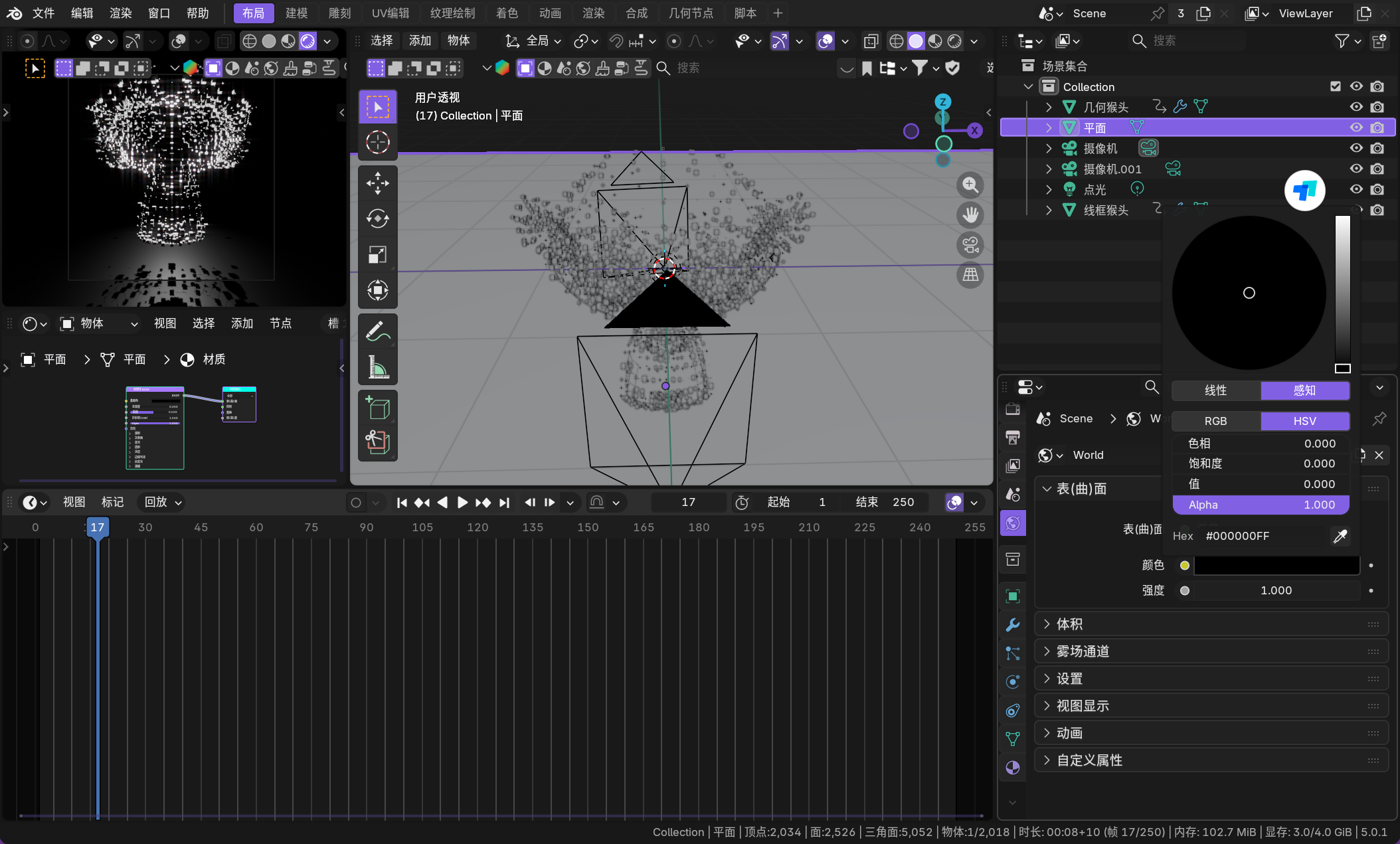Activate the Annotate pencil tool
This screenshot has height=844, width=1400.
377,331
